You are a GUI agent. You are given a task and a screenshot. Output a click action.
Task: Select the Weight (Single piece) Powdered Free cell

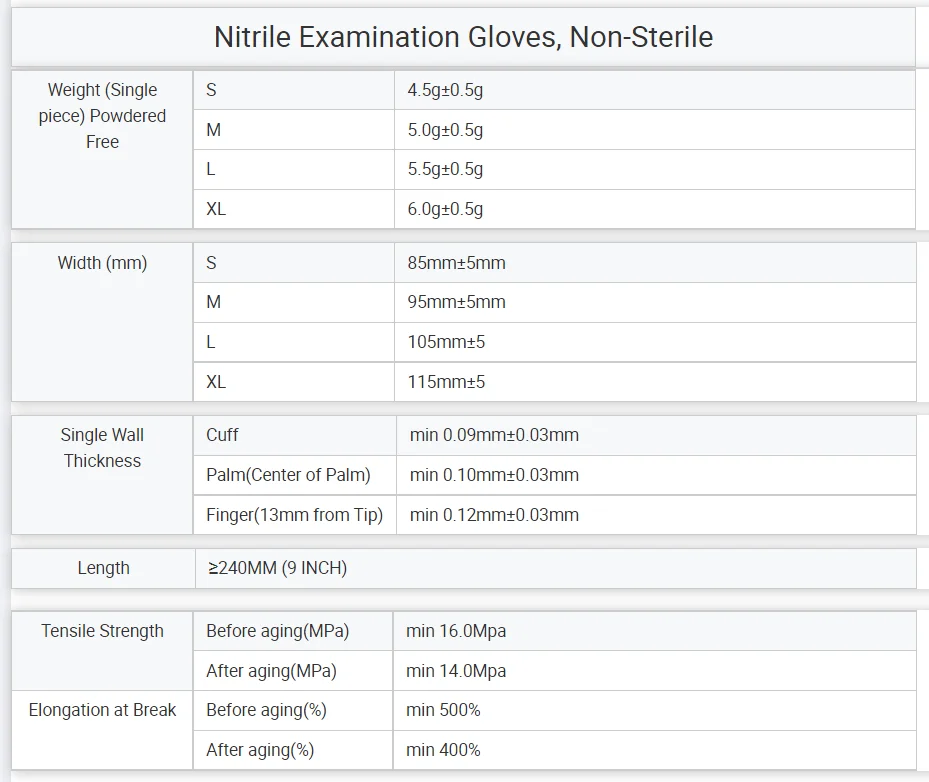tap(102, 150)
